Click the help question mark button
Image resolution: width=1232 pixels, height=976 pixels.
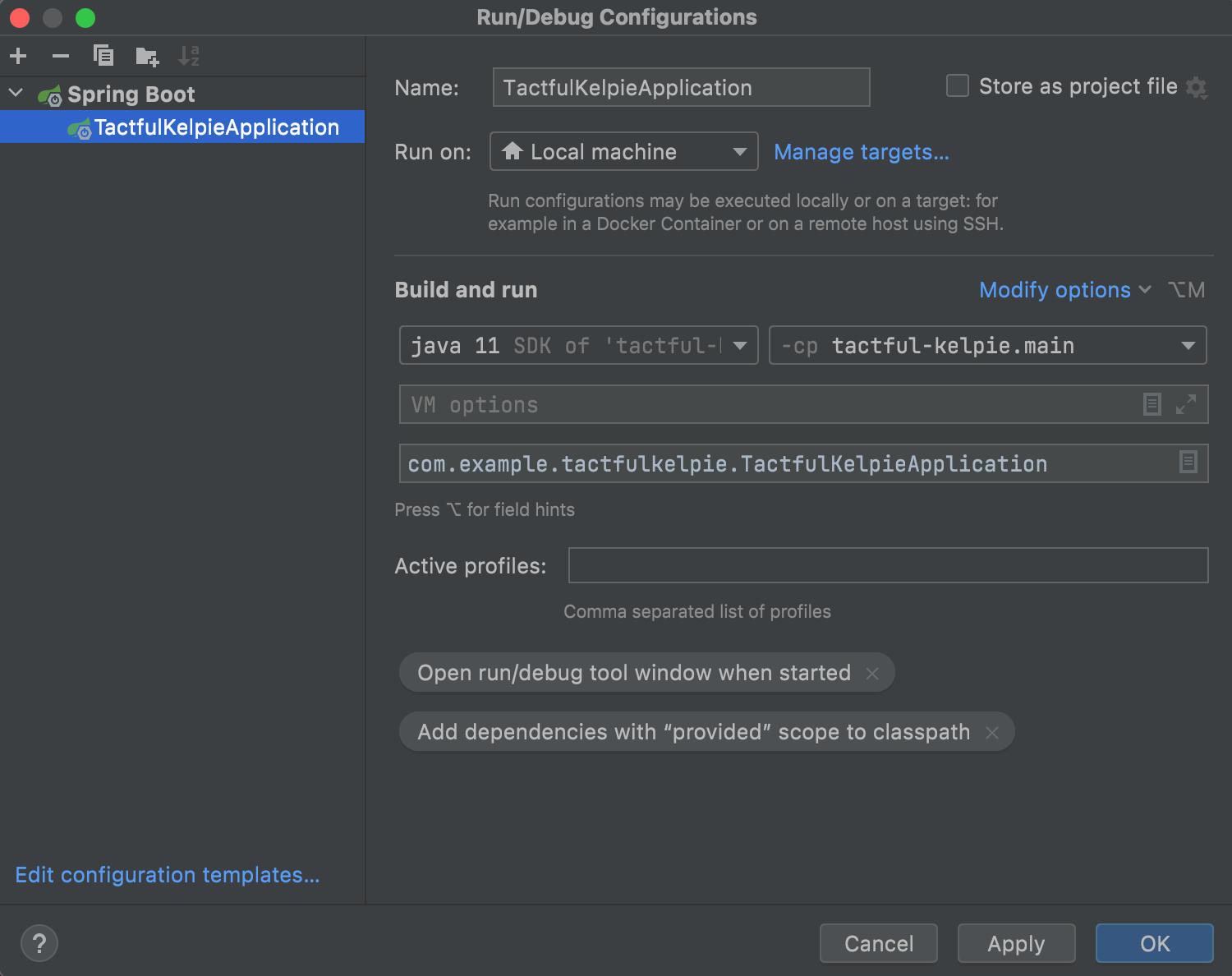coord(39,943)
